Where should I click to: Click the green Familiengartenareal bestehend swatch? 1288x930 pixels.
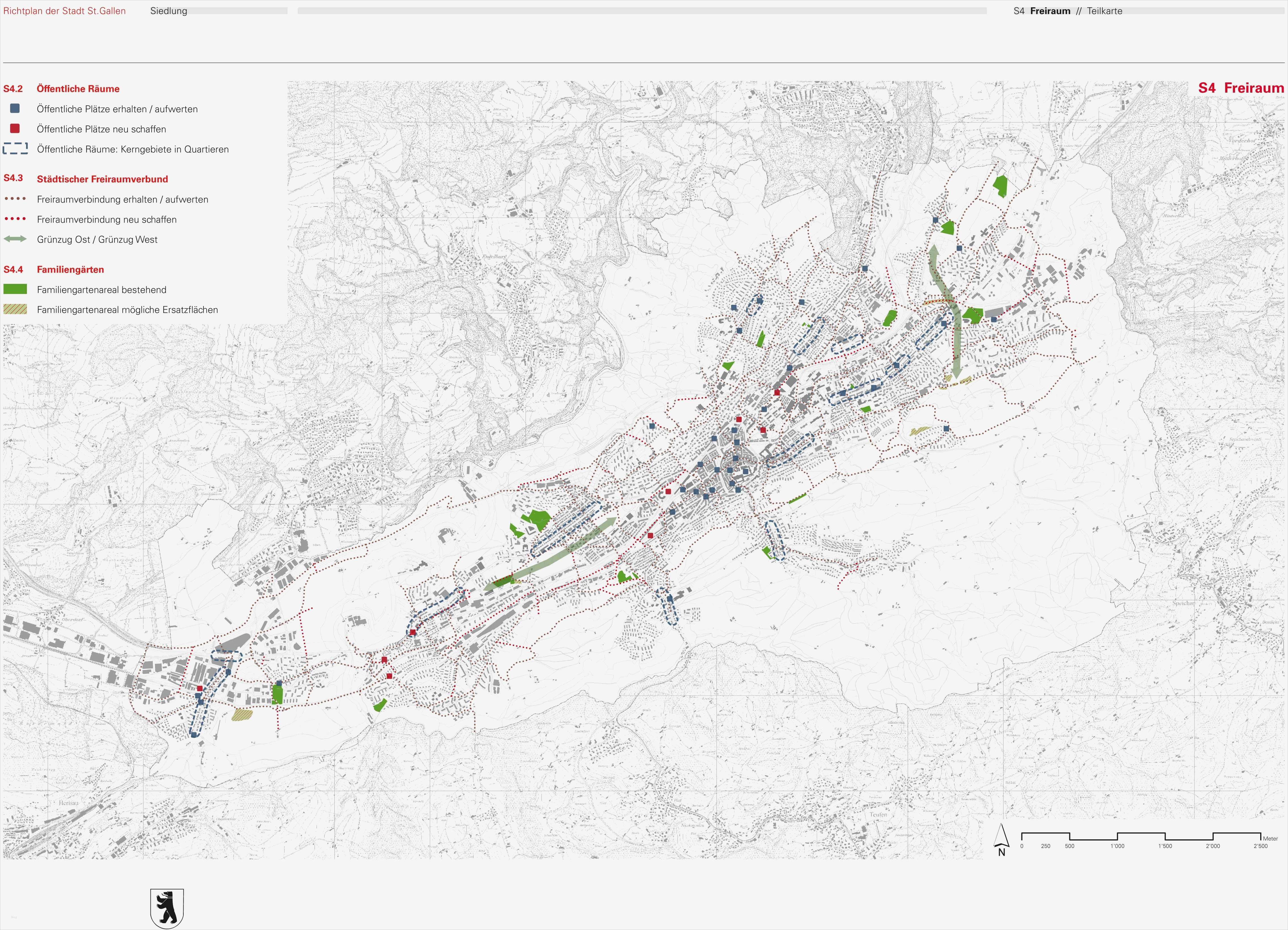[15, 290]
